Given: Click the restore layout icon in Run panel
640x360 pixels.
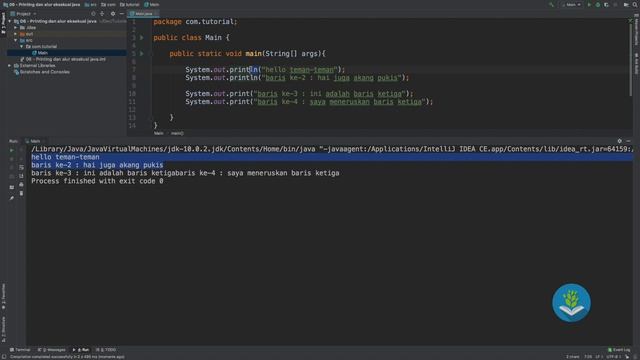Looking at the screenshot, I should [12, 187].
